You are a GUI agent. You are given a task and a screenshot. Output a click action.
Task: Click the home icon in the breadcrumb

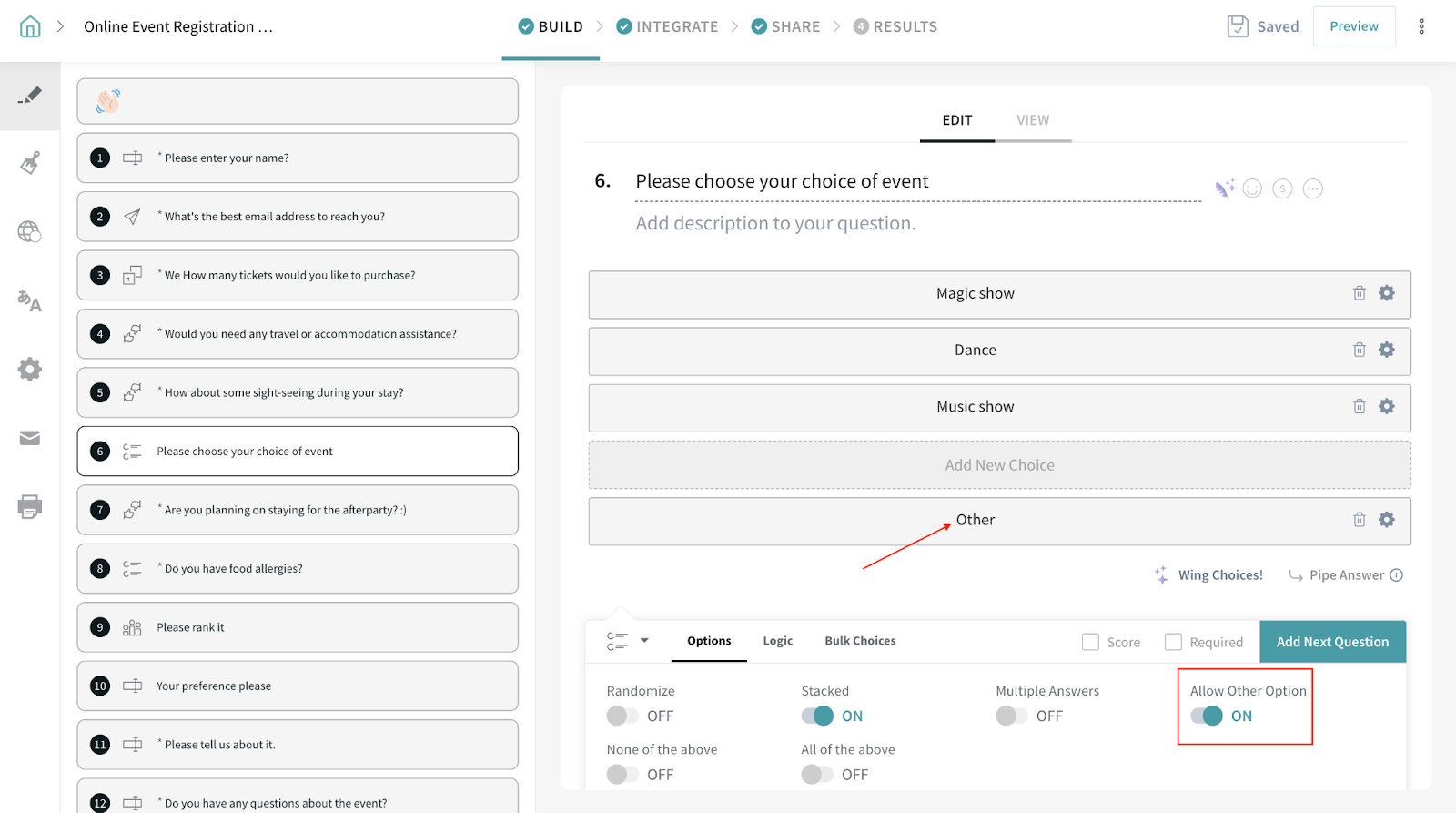[30, 26]
